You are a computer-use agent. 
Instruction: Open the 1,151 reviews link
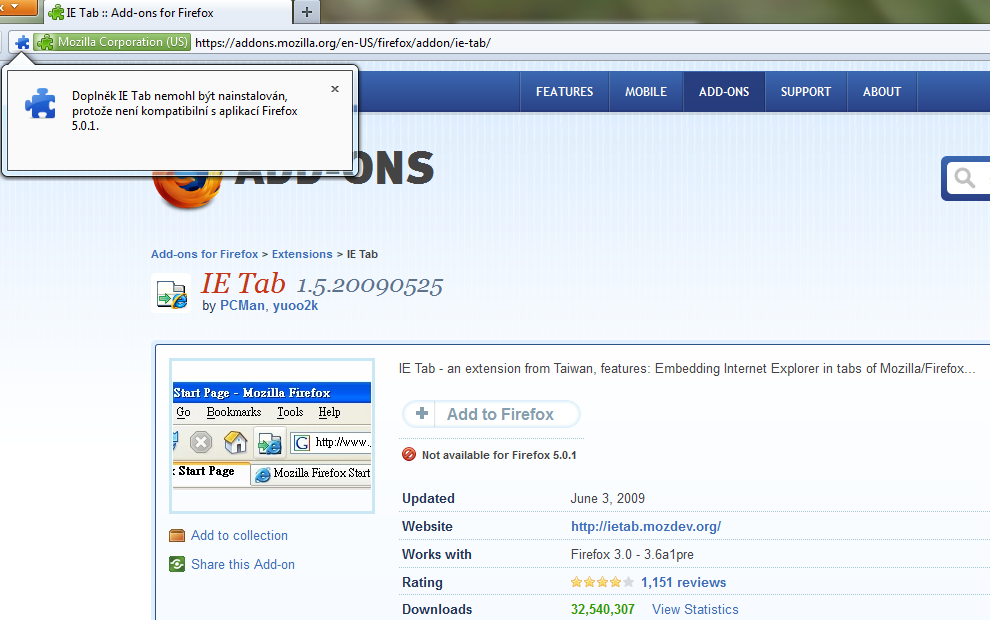tap(683, 582)
